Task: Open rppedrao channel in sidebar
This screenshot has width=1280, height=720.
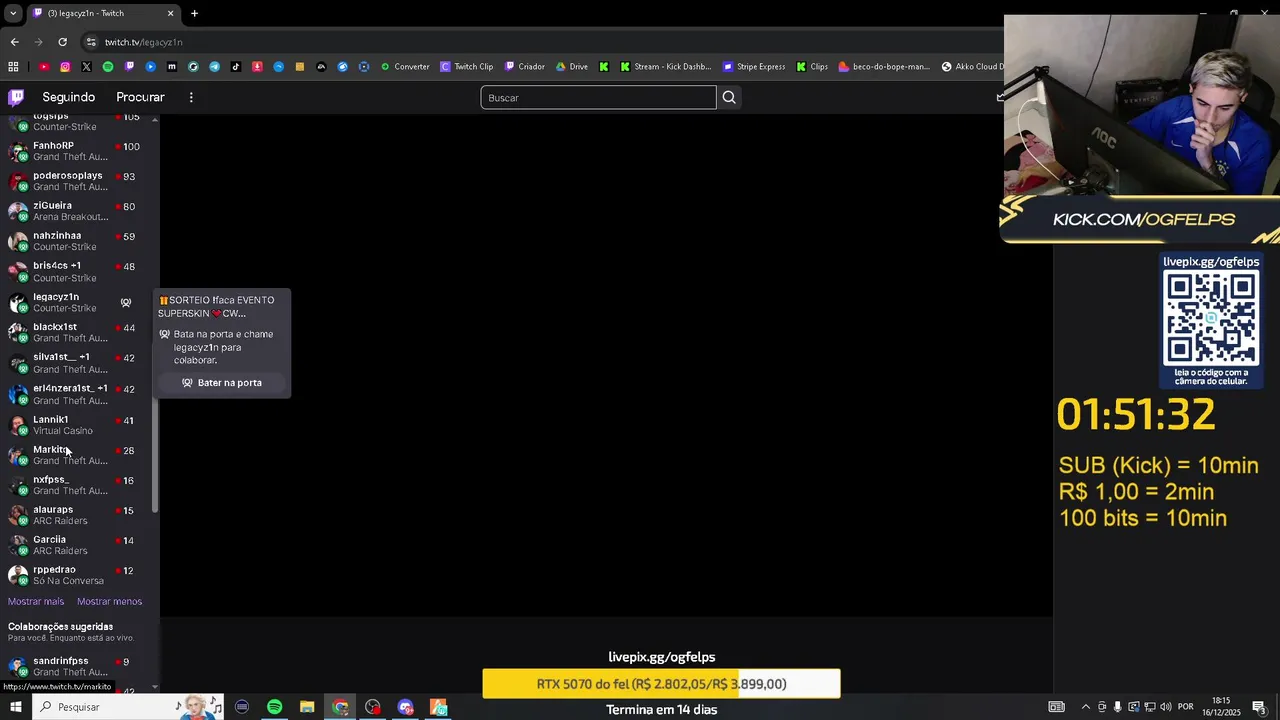Action: [78, 575]
